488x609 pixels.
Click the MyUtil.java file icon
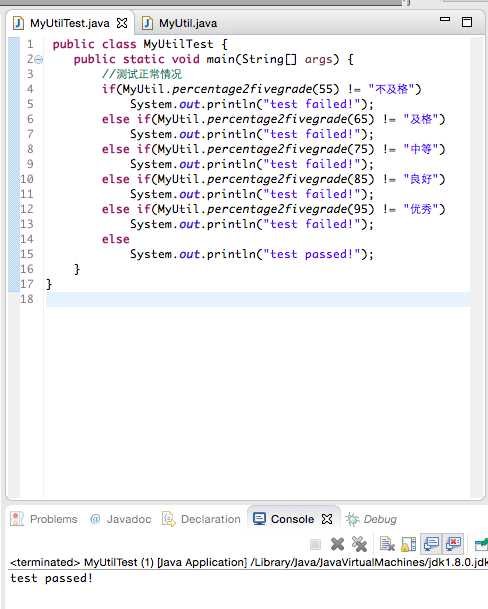click(147, 23)
